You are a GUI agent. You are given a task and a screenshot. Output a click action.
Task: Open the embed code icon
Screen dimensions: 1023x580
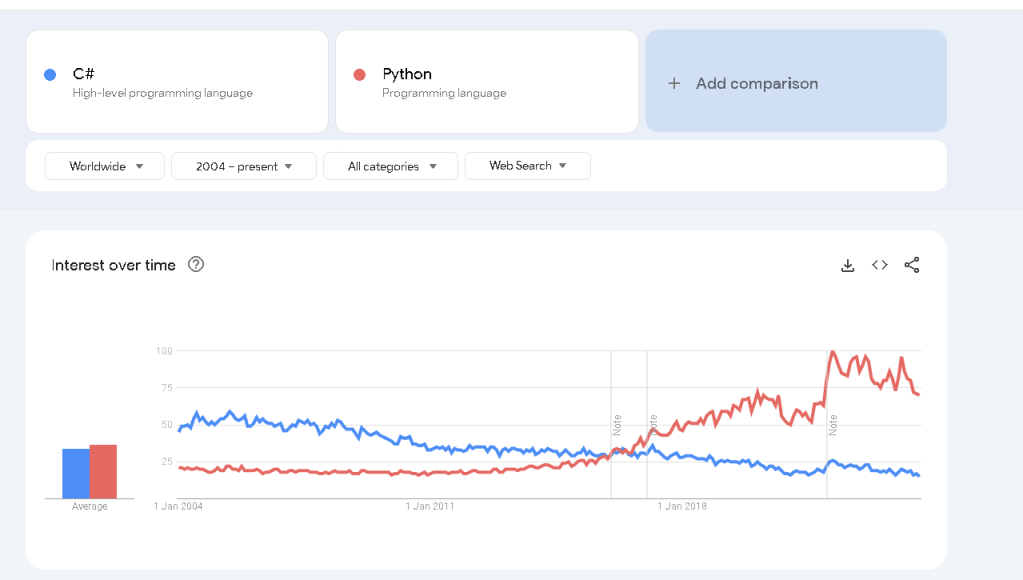(879, 265)
